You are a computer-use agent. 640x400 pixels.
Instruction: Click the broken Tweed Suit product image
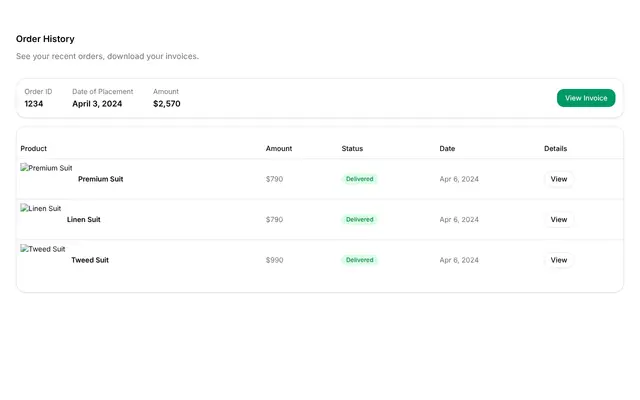[43, 249]
